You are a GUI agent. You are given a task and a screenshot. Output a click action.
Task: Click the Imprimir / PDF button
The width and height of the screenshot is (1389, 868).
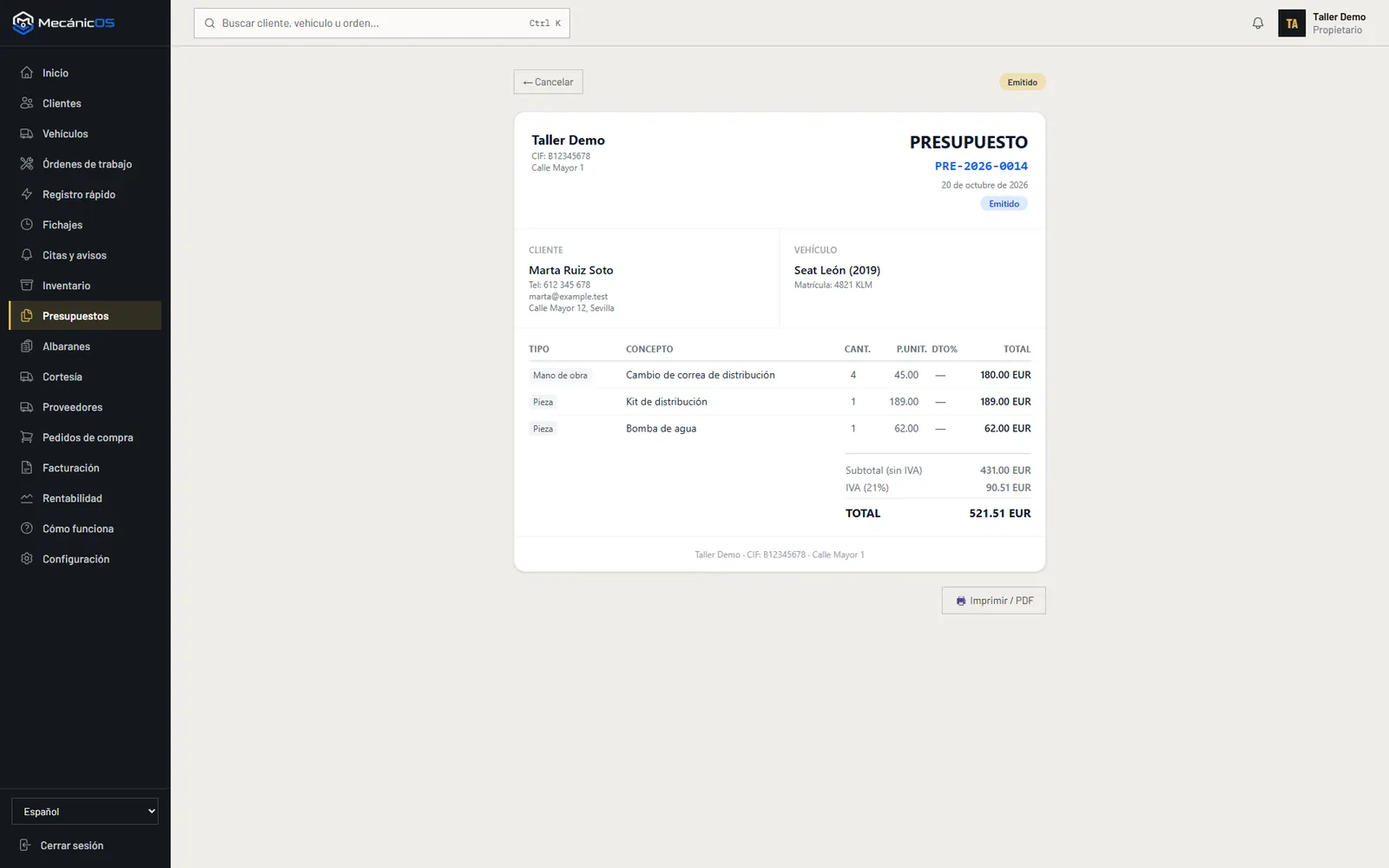point(994,601)
